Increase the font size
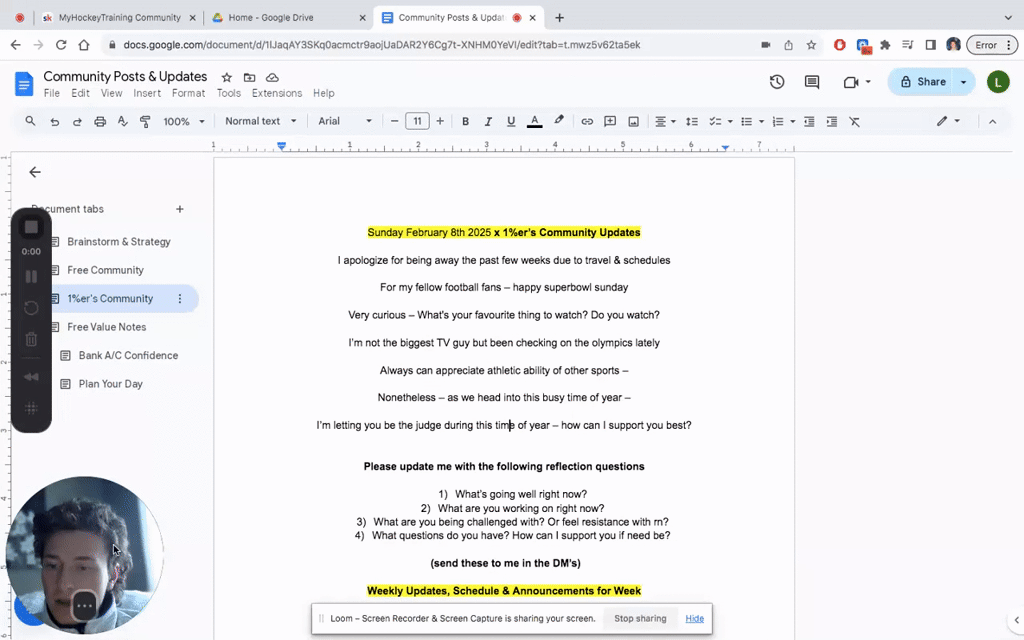Viewport: 1024px width, 640px height. [440, 121]
